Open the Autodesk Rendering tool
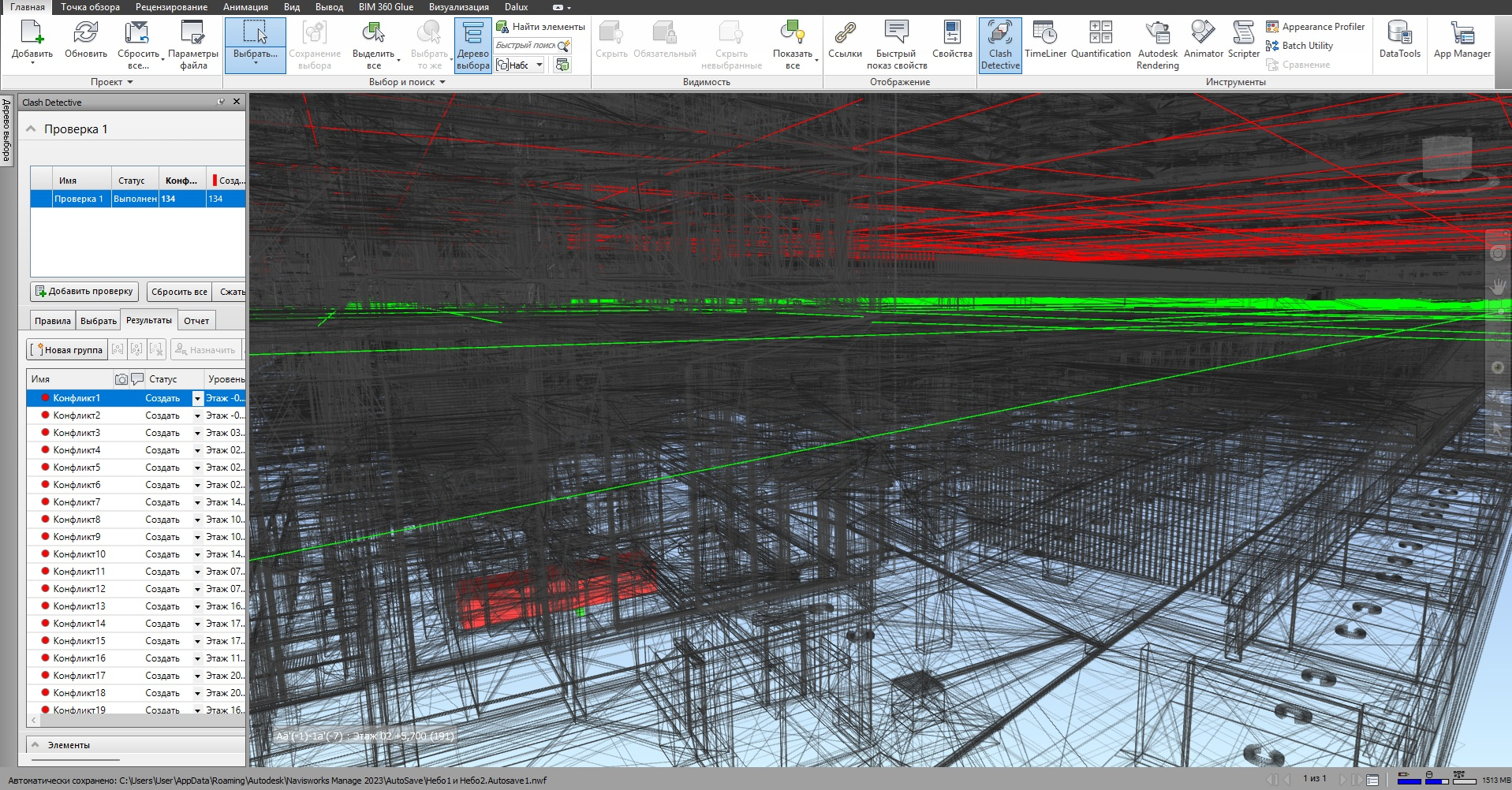The image size is (1512, 790). coord(1157,45)
